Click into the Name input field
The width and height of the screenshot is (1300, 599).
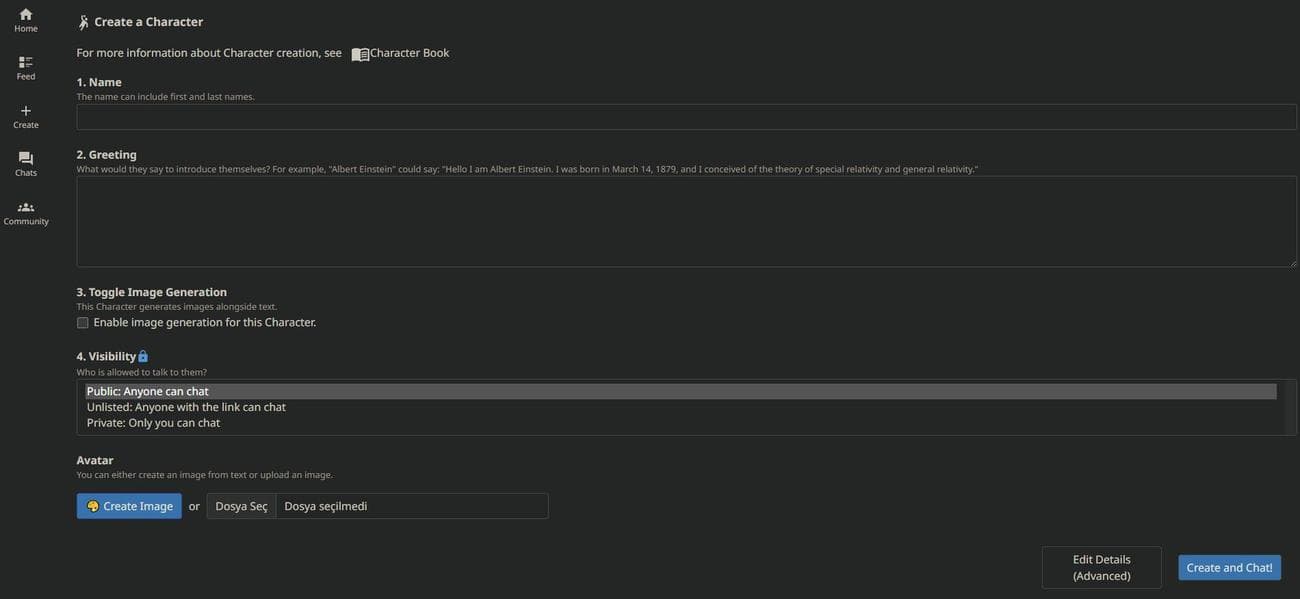686,117
